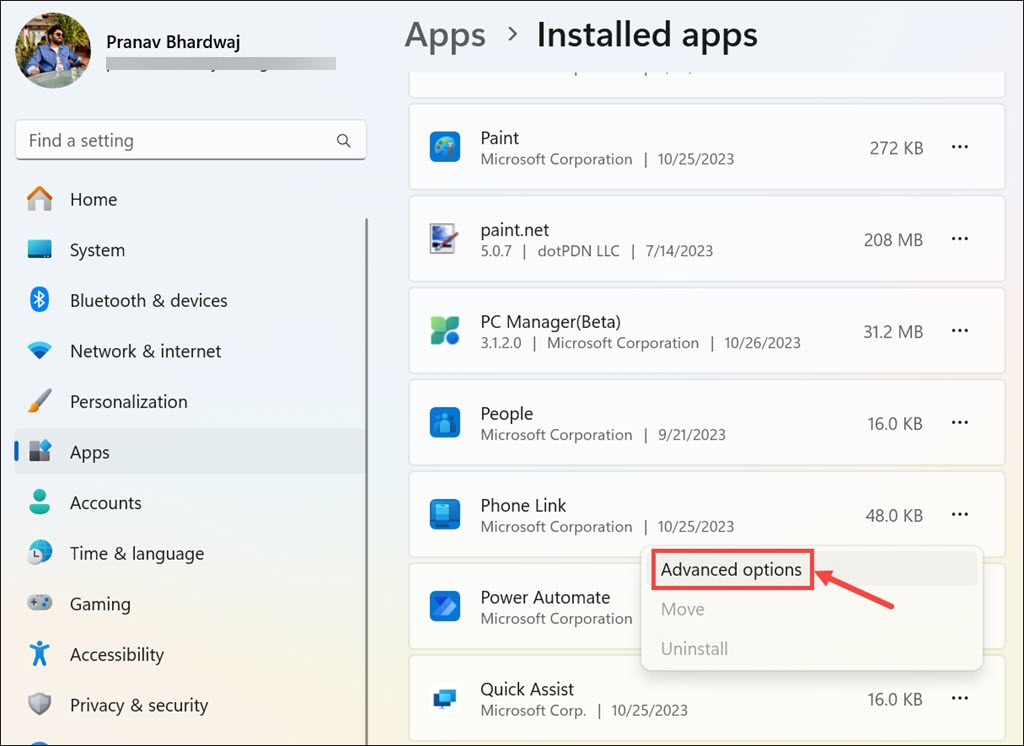This screenshot has height=746, width=1024.
Task: Click the paint.net app icon
Action: click(x=444, y=239)
